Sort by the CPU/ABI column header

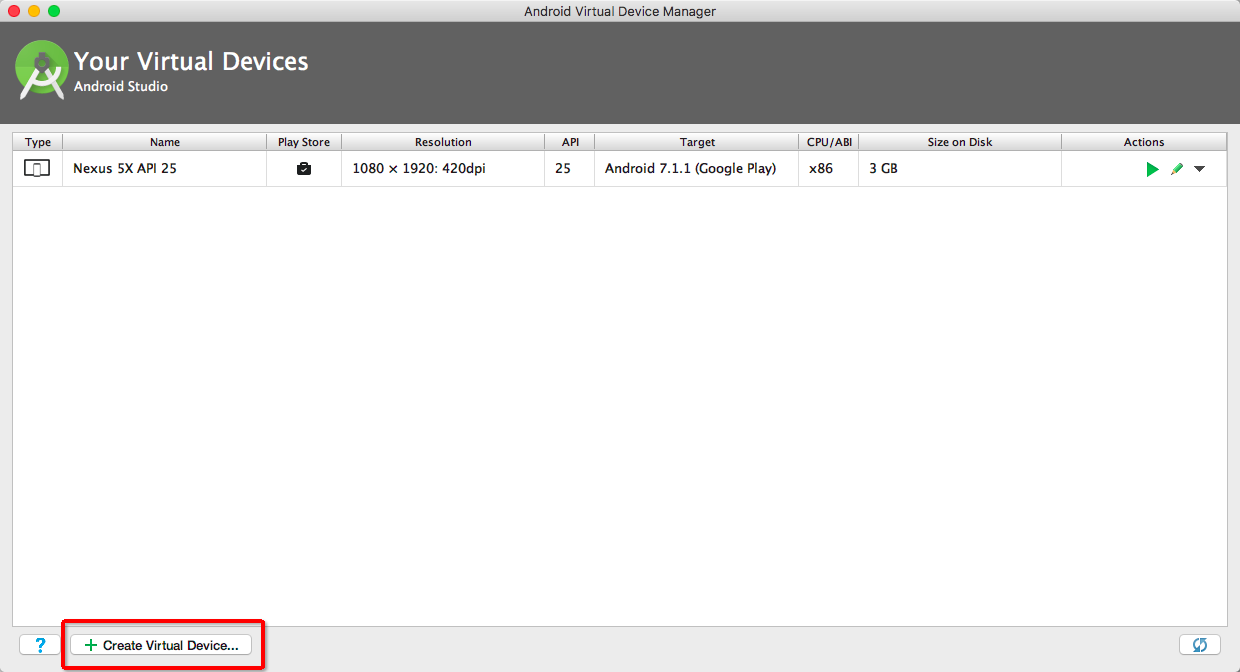coord(829,142)
